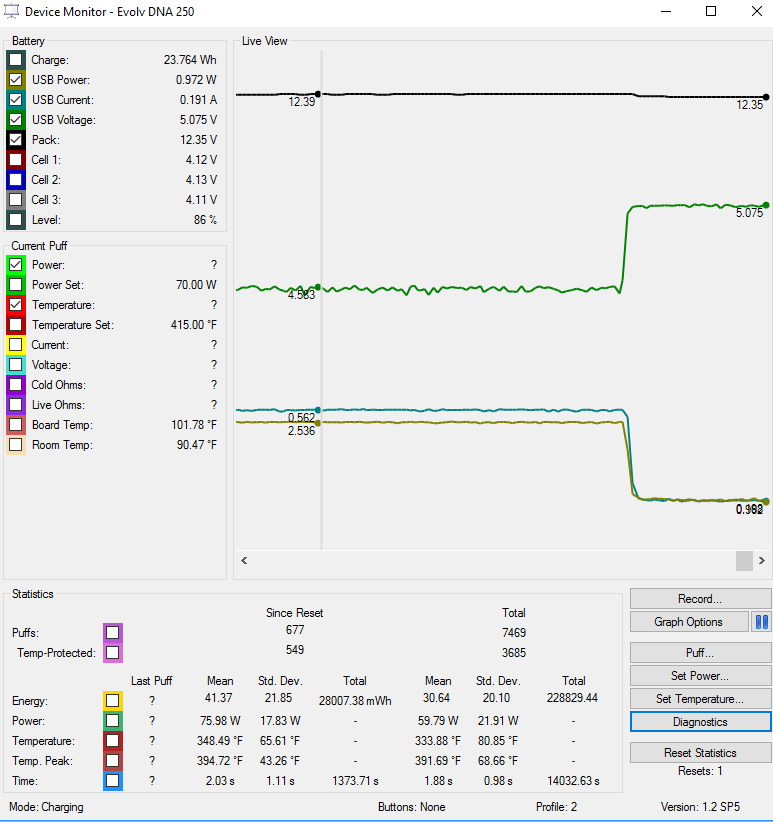Tick the Temp-Protected checkbox

coord(112,653)
